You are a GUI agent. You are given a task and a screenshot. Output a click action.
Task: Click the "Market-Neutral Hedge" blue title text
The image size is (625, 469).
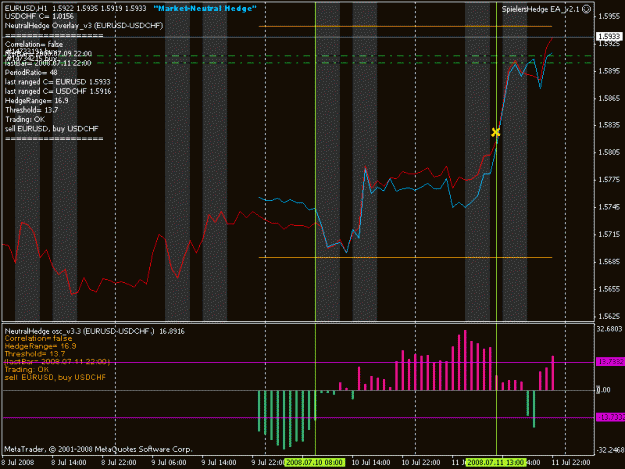coord(205,8)
